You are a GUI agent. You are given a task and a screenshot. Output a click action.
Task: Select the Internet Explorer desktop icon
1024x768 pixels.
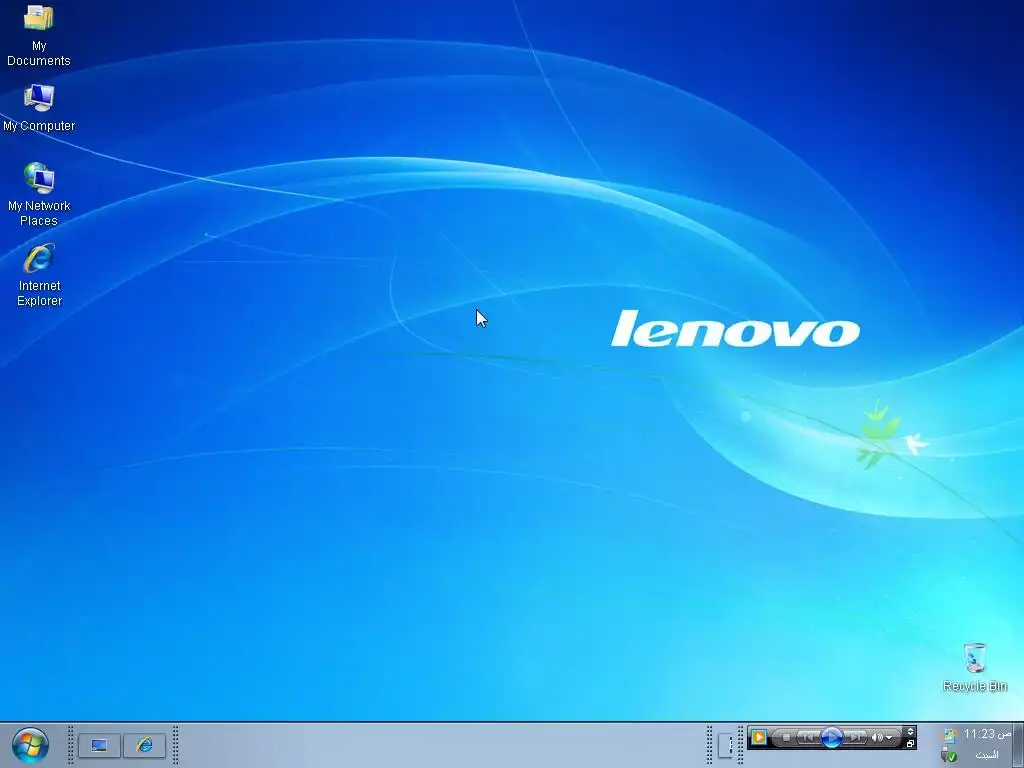click(x=39, y=275)
